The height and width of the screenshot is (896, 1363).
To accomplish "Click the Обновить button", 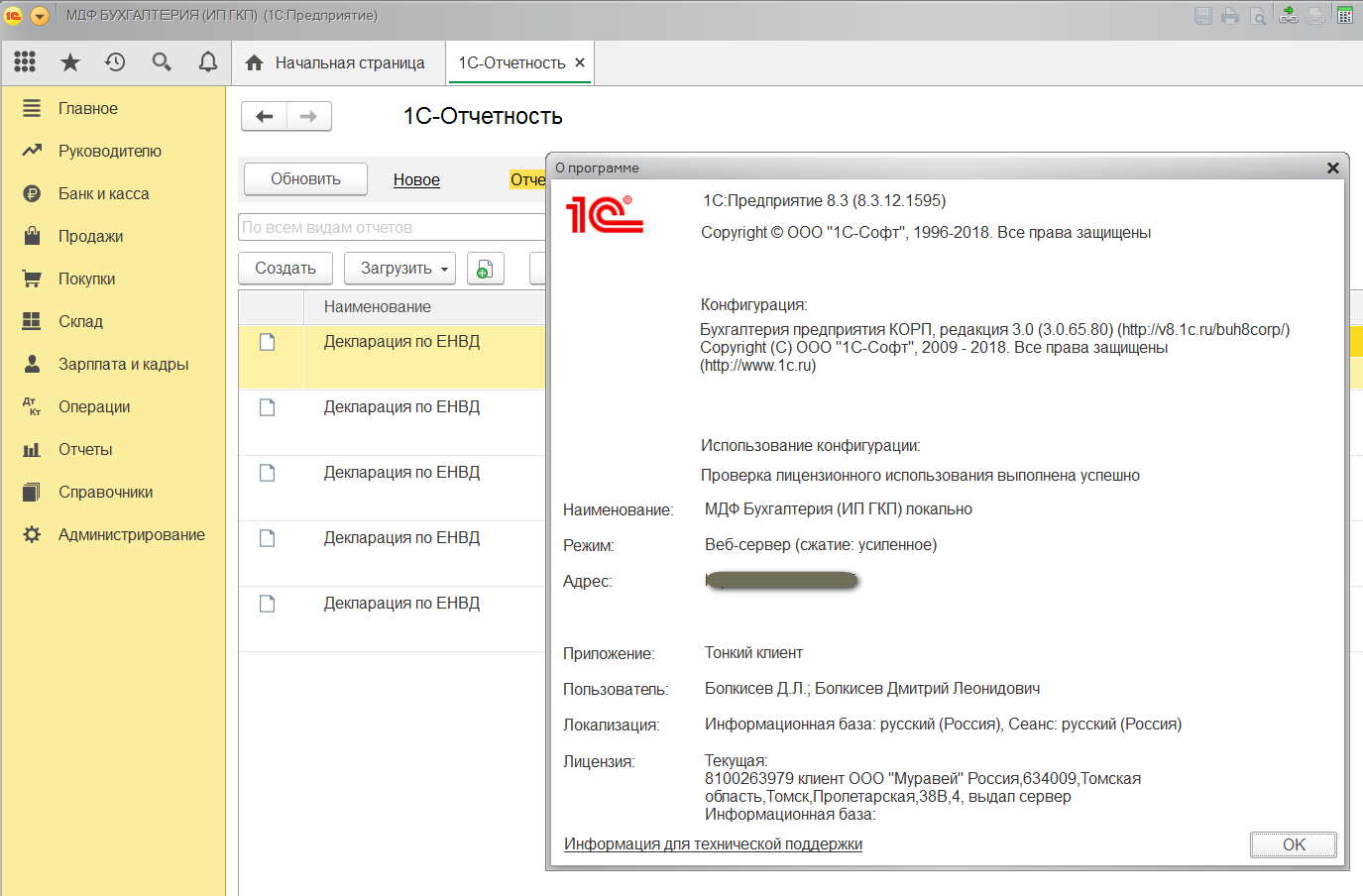I will click(305, 179).
